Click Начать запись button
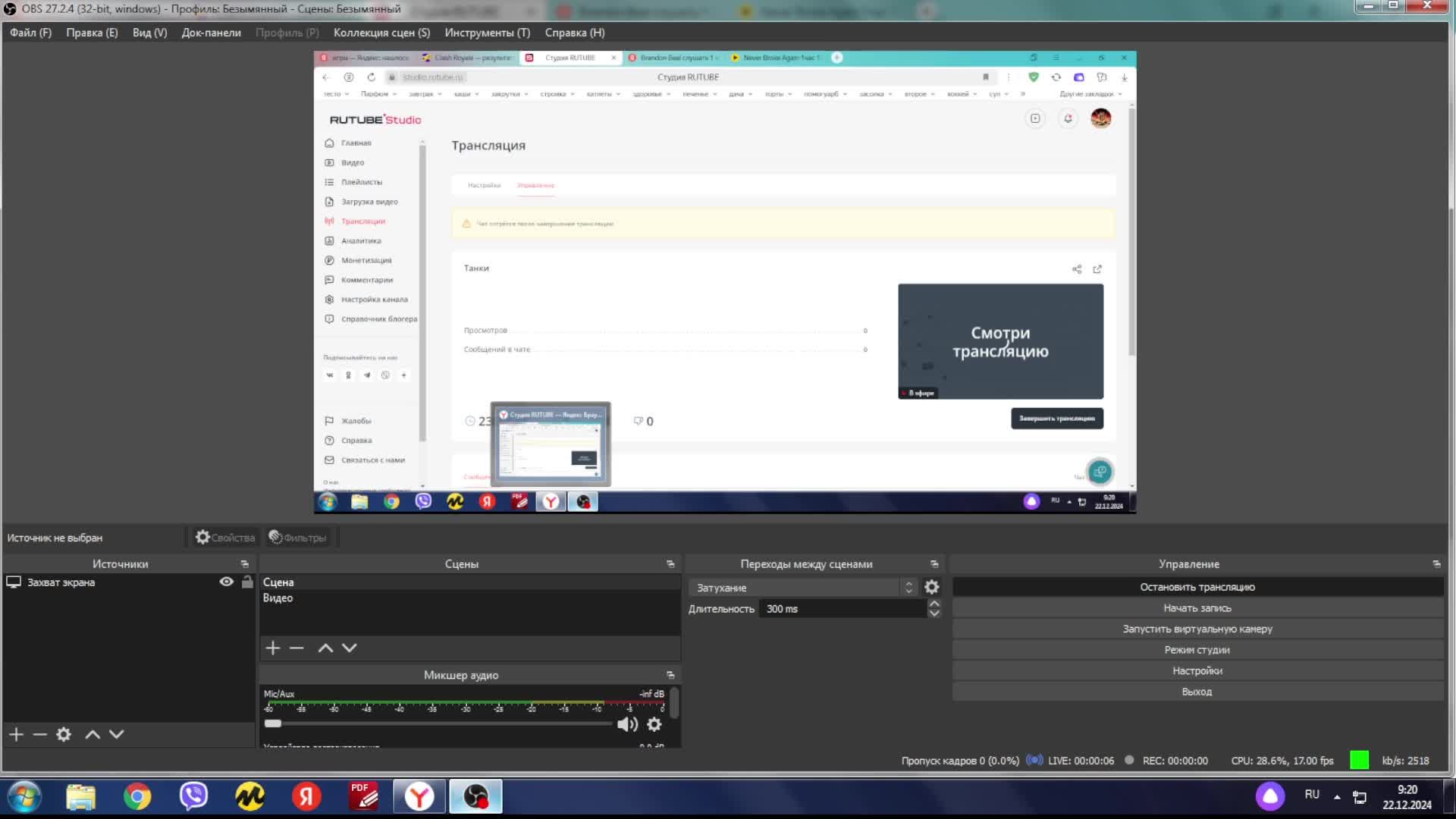The width and height of the screenshot is (1456, 819). click(x=1197, y=608)
